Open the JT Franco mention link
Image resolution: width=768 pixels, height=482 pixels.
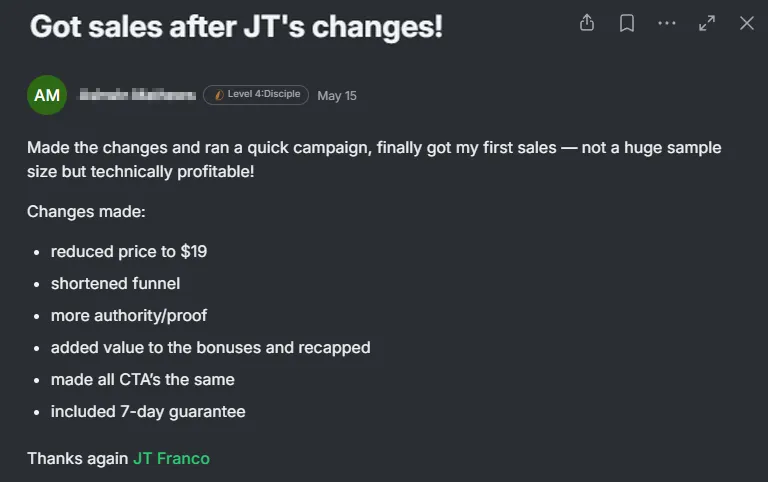click(x=171, y=458)
